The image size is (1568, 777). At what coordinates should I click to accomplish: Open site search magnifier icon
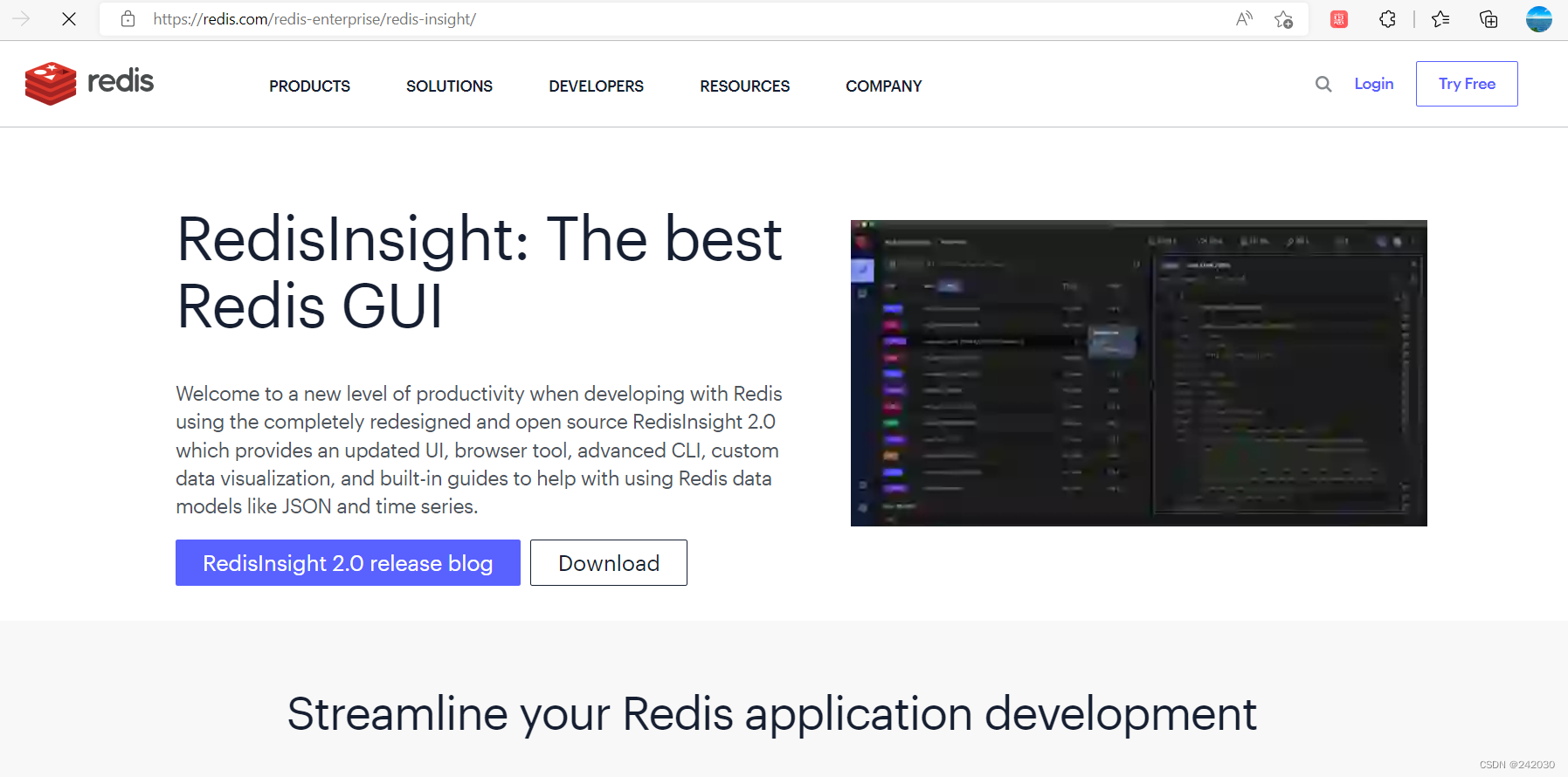point(1323,84)
